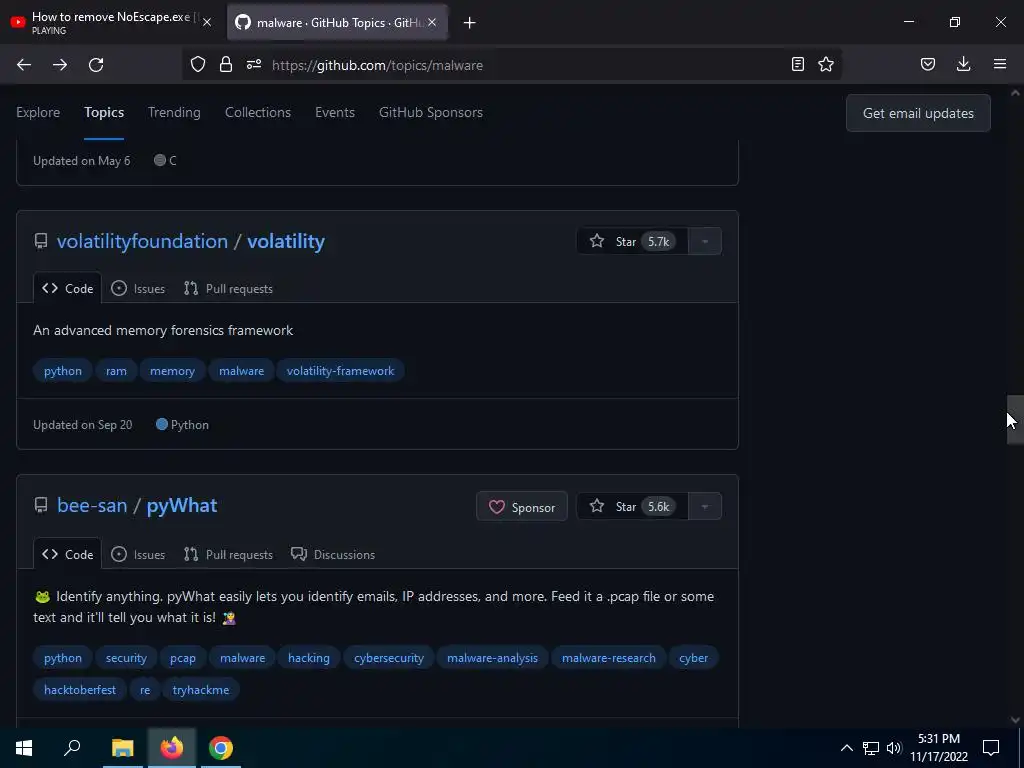Click the ram topic tag

pos(116,371)
